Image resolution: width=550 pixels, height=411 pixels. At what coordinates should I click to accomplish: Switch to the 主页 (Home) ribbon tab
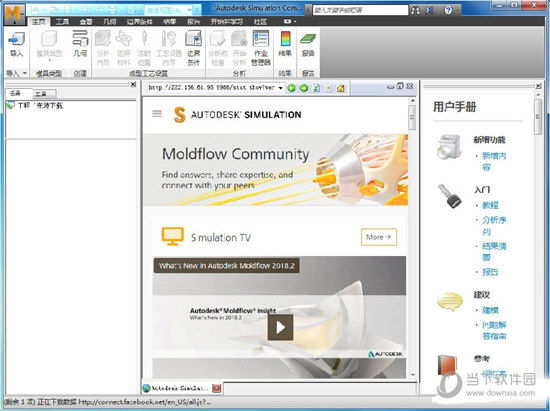[39, 22]
